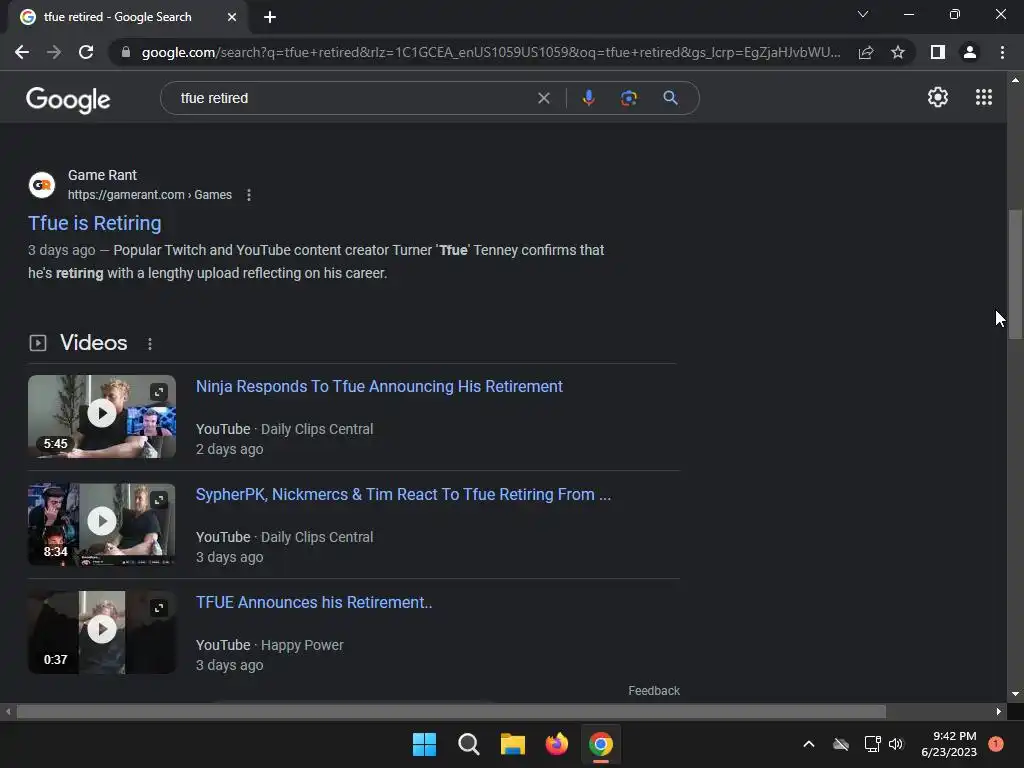View site info via the padlock icon

point(125,52)
